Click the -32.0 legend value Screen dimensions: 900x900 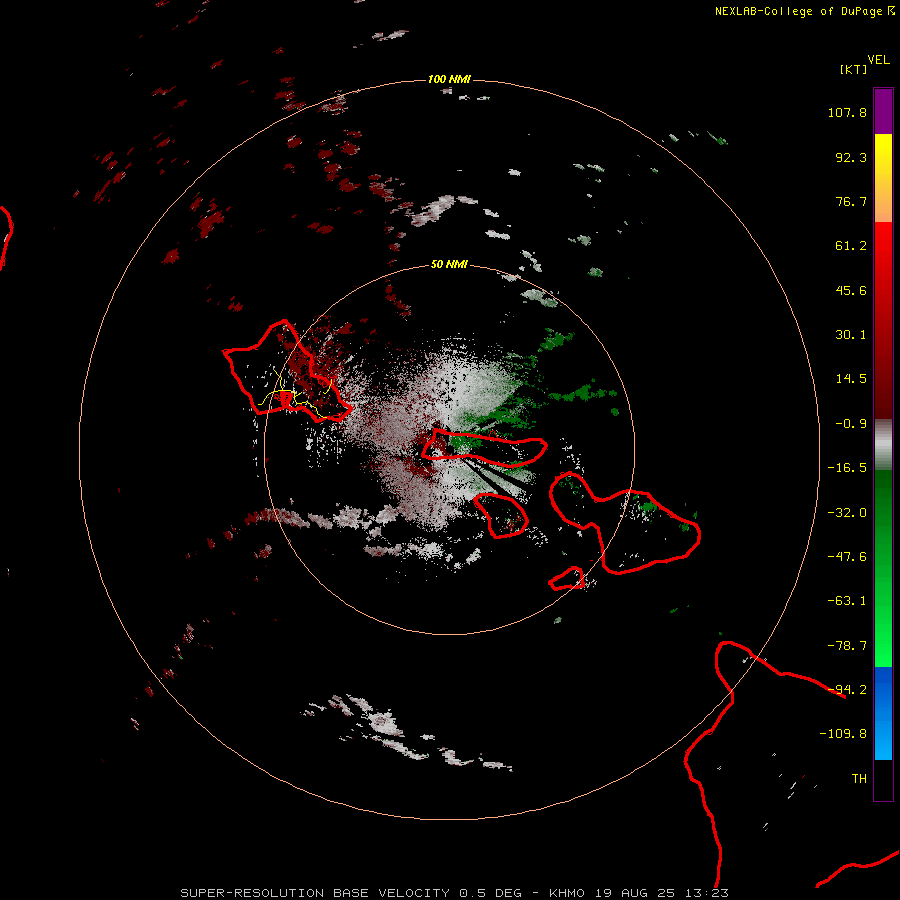coord(847,513)
